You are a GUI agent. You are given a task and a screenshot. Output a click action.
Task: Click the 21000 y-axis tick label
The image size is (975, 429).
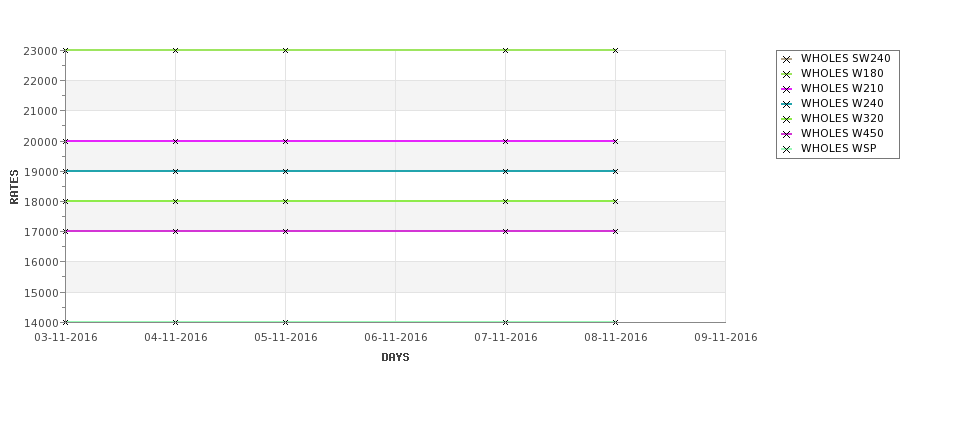(x=40, y=111)
